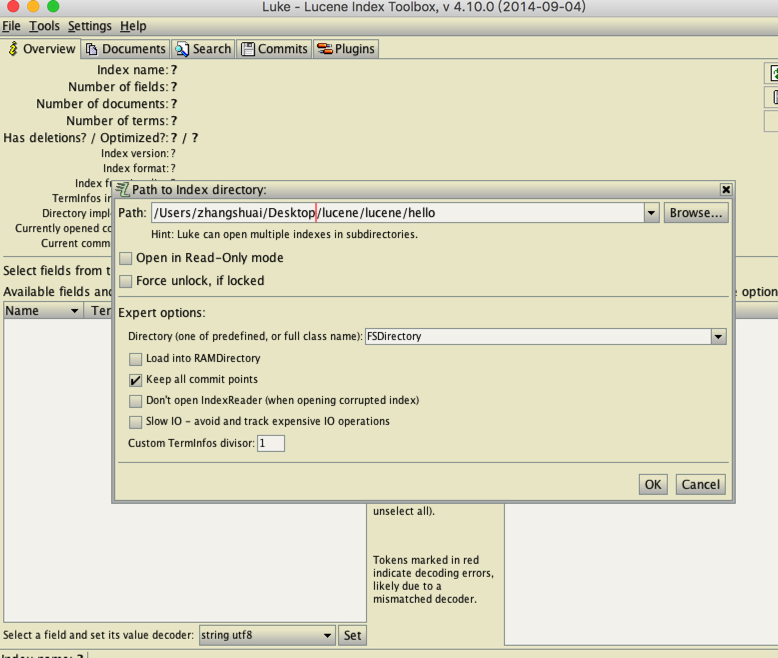
Task: Close the Path to Index directory dialog
Action: pos(726,190)
